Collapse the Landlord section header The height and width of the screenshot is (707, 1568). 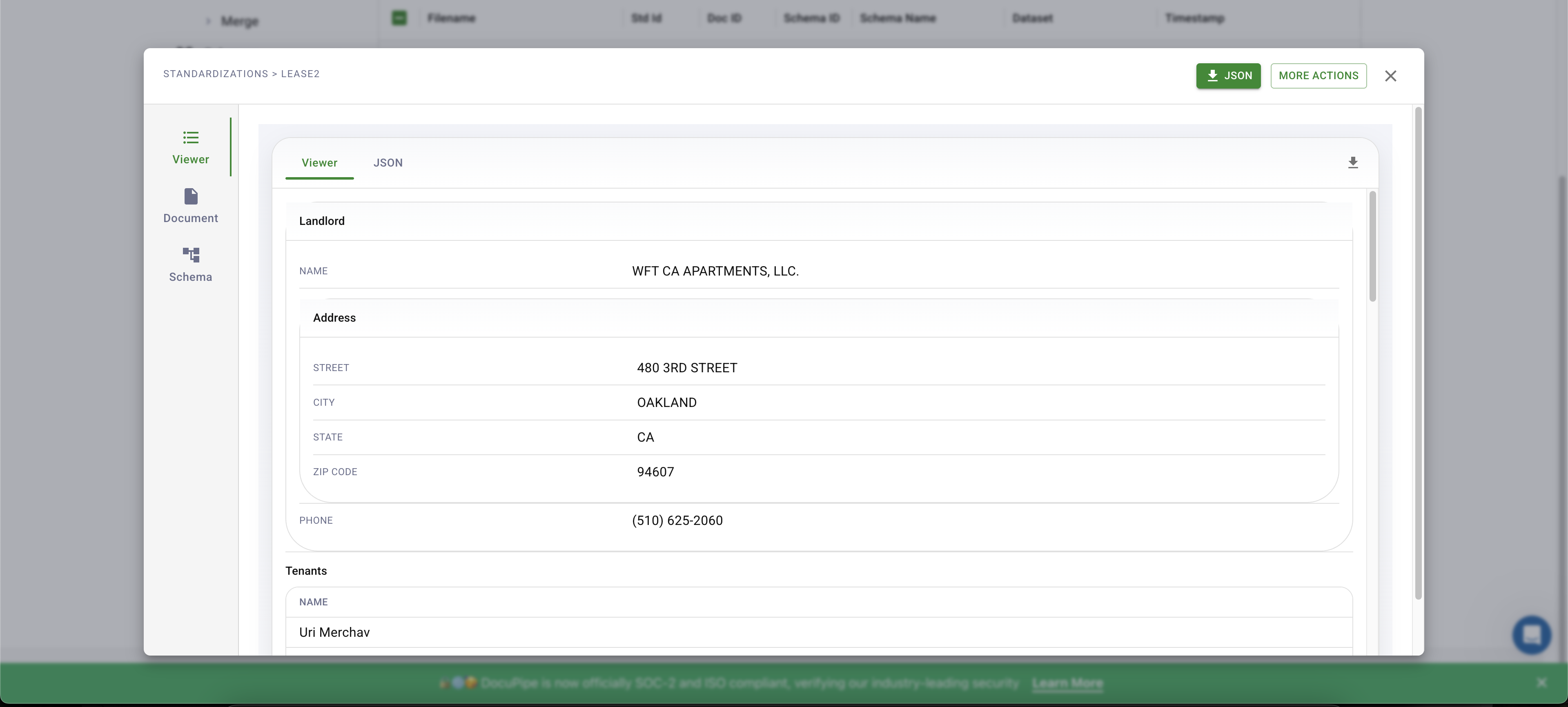pos(322,221)
